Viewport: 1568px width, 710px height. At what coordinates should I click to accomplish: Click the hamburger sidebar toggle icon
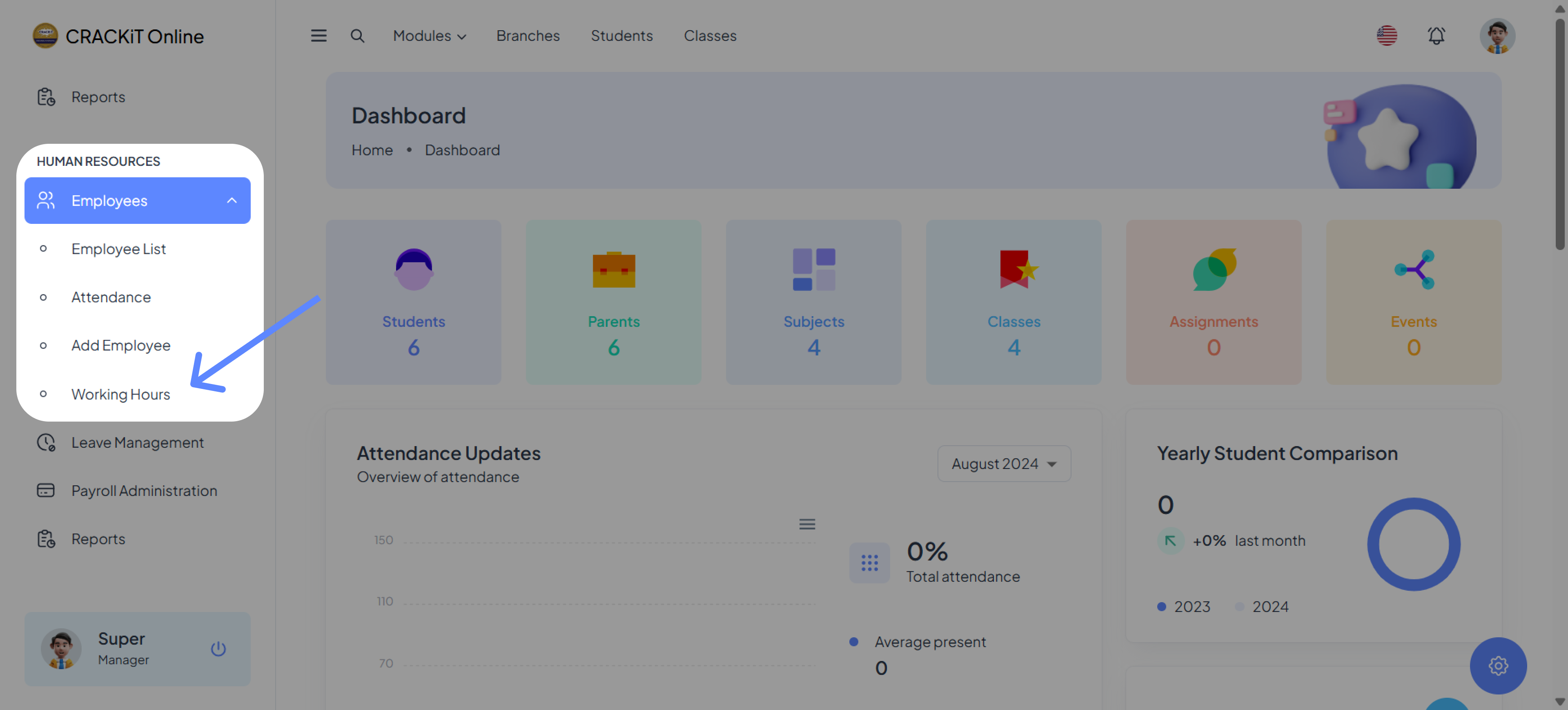pos(318,36)
